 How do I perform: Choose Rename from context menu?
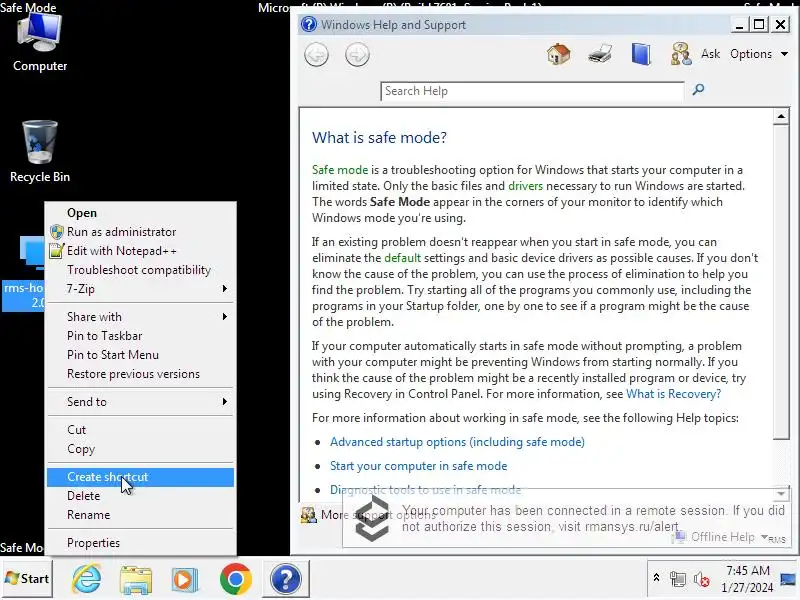140,515
